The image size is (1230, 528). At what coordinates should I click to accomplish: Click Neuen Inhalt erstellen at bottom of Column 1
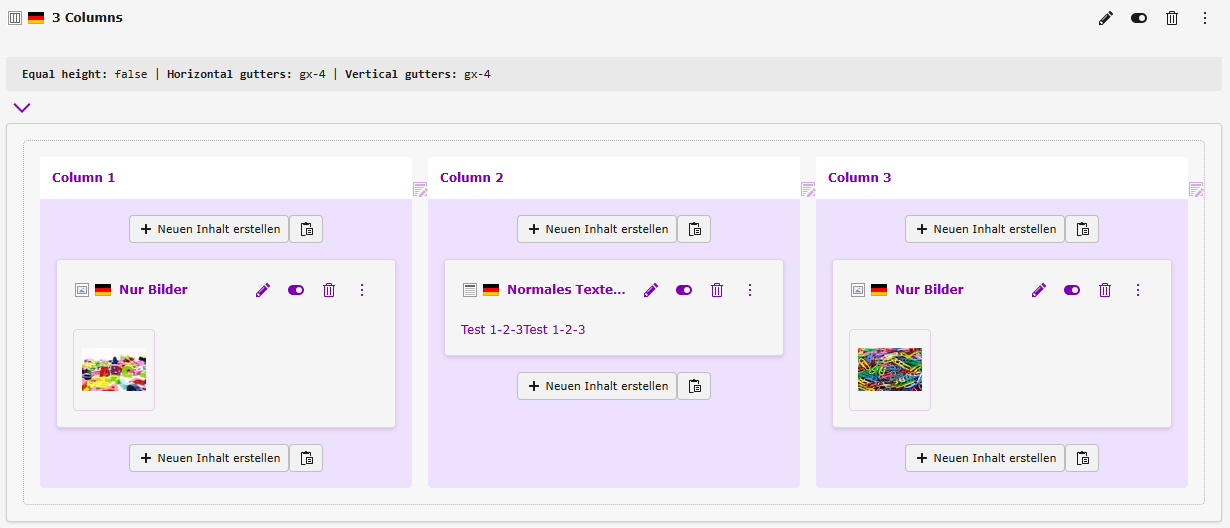coord(209,458)
